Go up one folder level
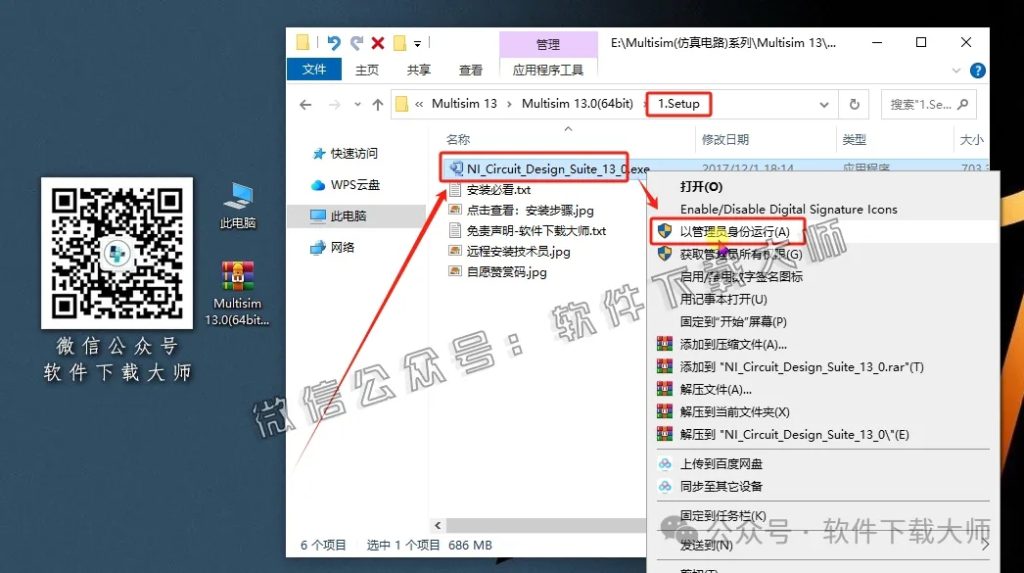The image size is (1024, 573). 377,105
